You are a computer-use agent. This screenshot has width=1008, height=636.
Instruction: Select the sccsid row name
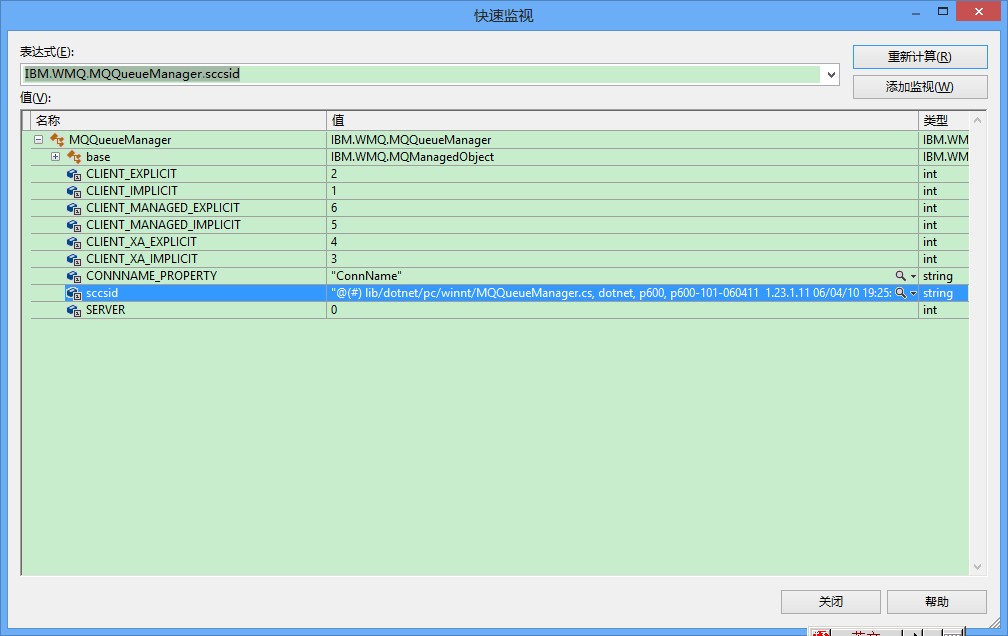click(102, 293)
